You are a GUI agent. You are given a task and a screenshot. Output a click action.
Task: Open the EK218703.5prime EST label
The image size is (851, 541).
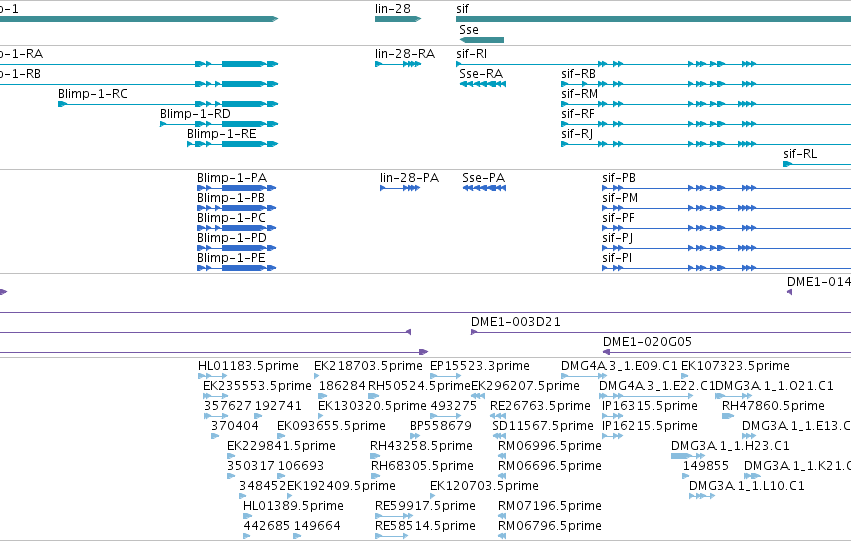[368, 366]
